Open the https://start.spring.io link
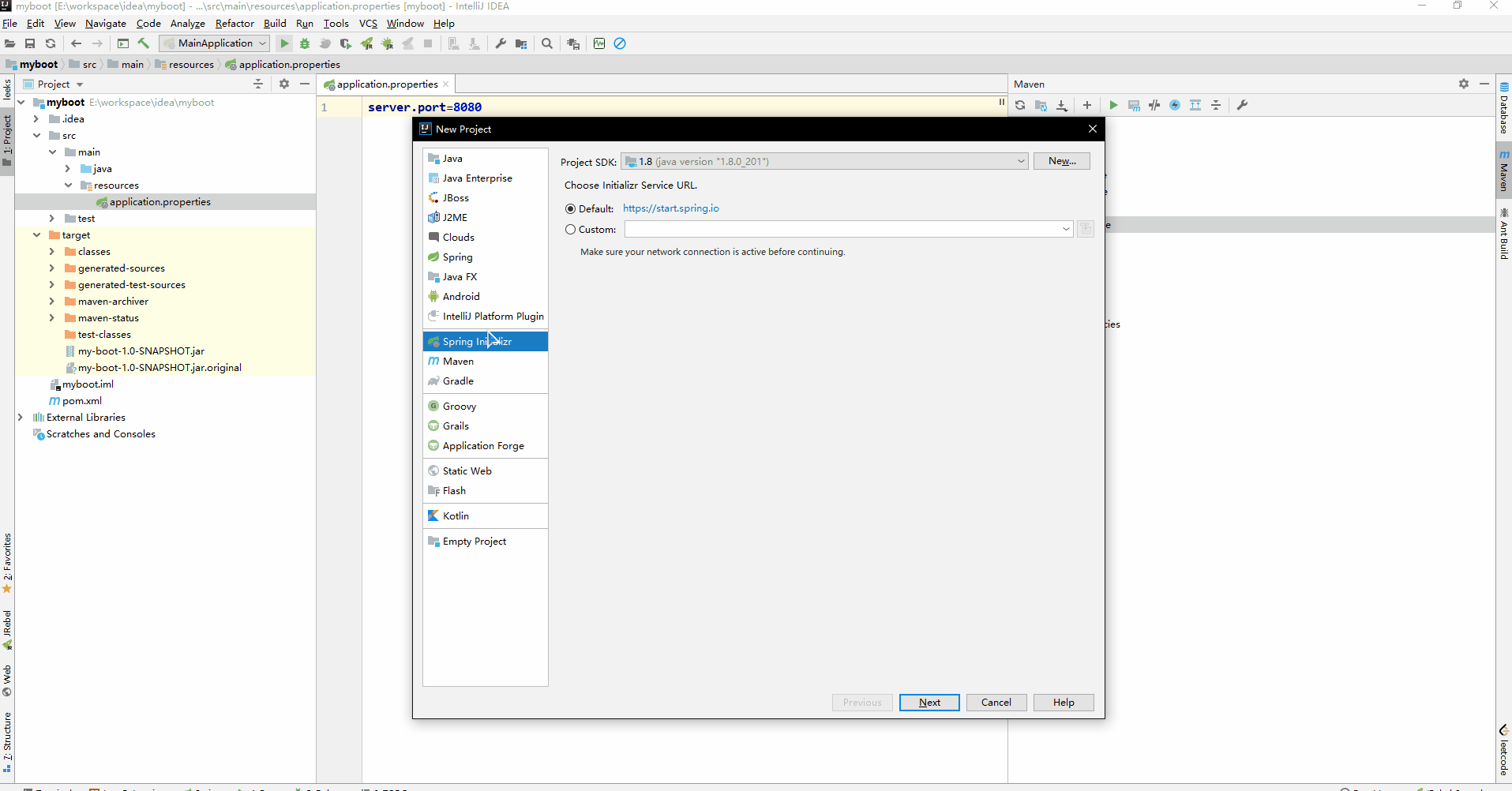Viewport: 1512px width, 791px height. [x=671, y=208]
